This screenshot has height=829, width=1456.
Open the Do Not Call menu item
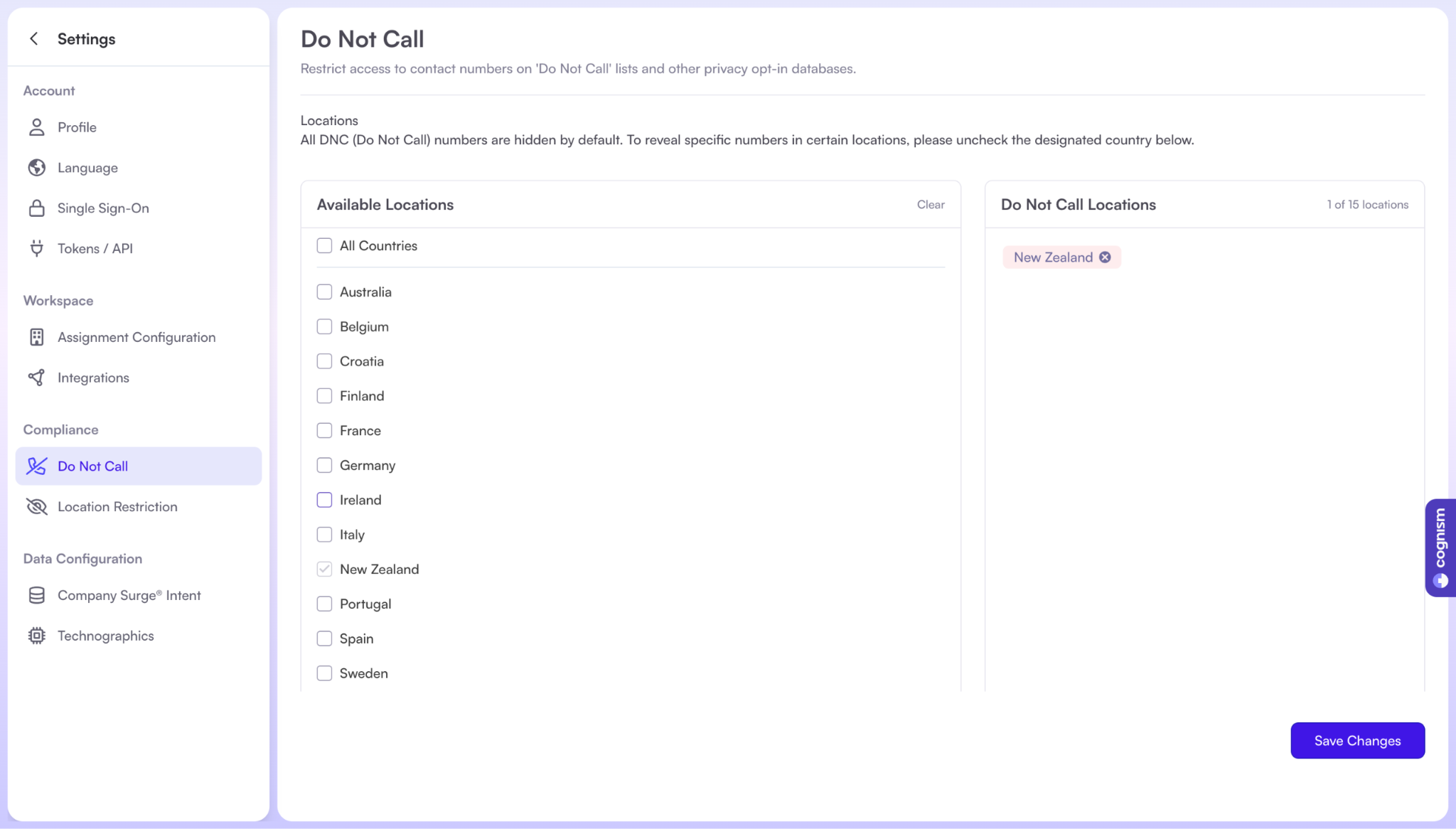[93, 466]
